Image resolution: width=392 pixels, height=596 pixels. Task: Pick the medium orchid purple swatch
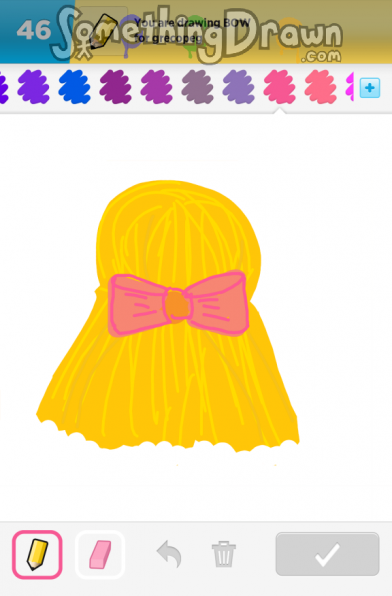click(157, 87)
